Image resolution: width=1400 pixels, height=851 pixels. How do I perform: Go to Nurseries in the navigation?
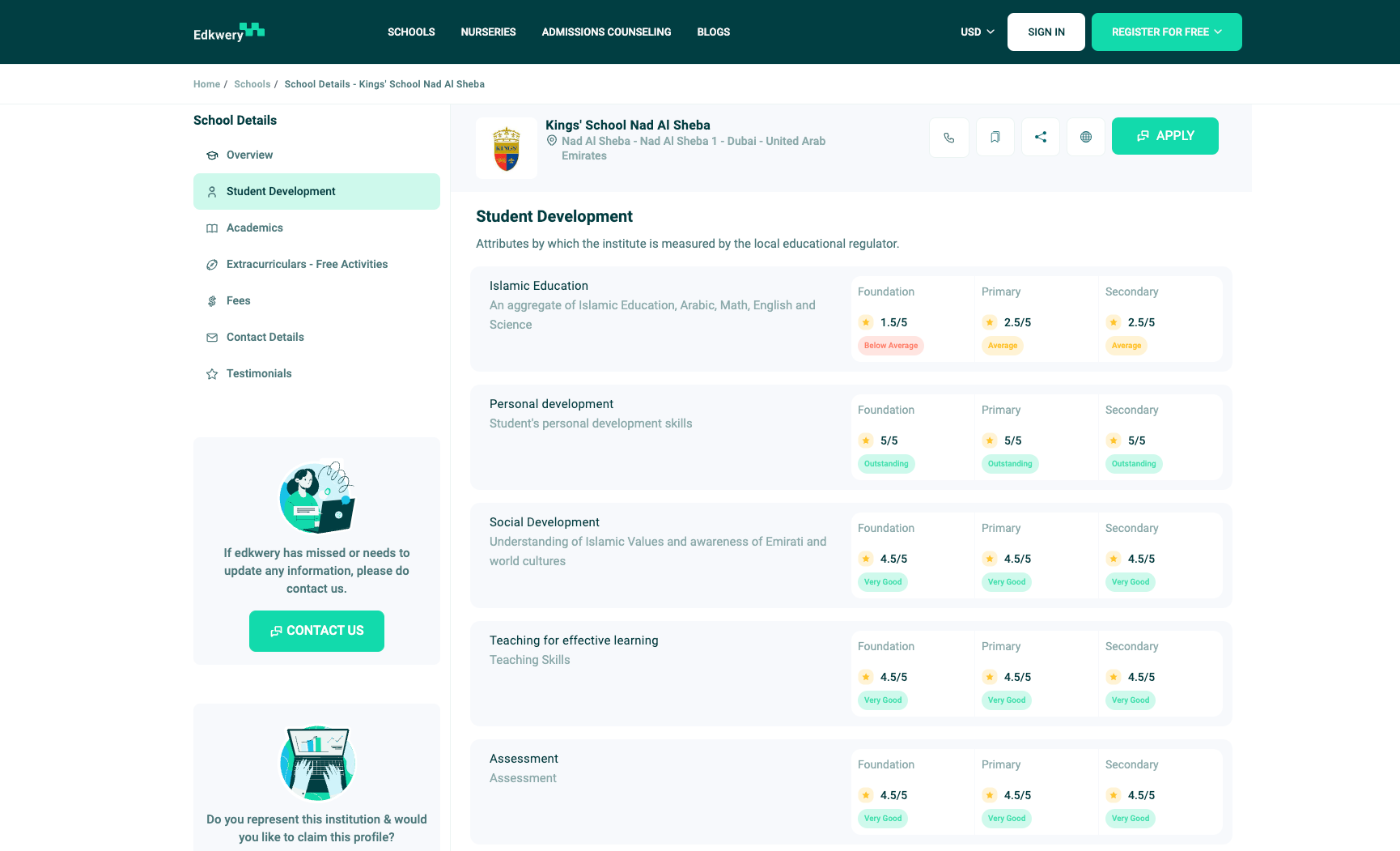click(488, 32)
